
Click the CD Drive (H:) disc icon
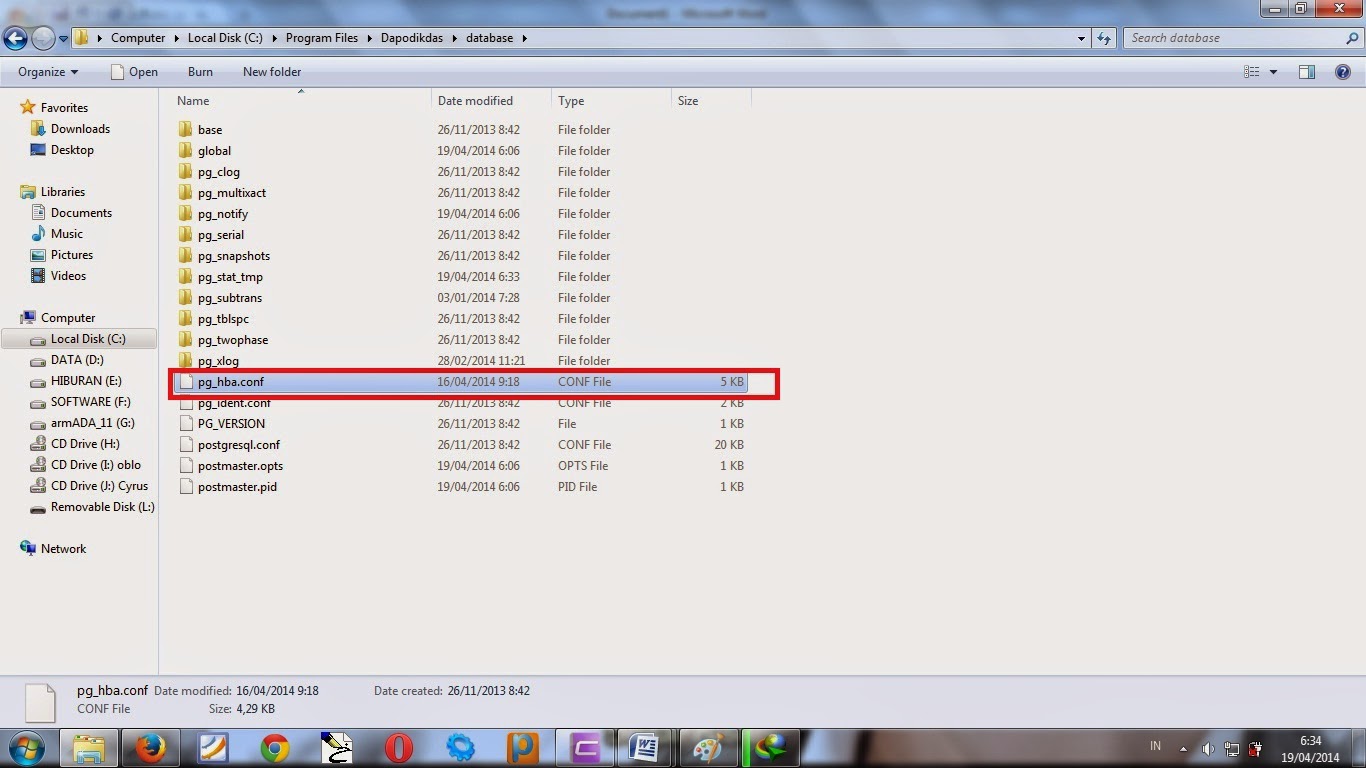[38, 444]
